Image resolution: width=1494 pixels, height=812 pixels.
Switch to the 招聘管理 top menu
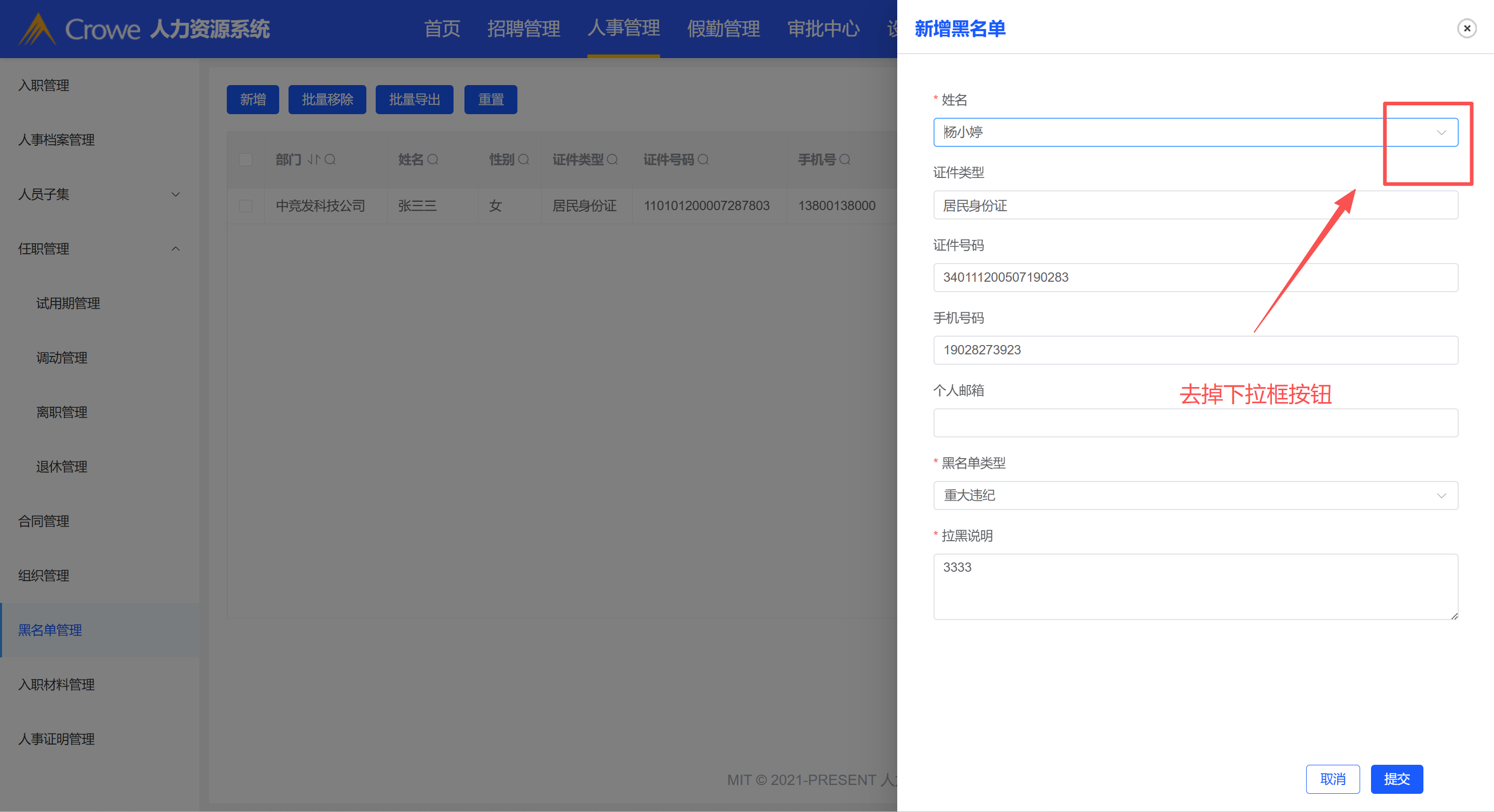click(523, 29)
